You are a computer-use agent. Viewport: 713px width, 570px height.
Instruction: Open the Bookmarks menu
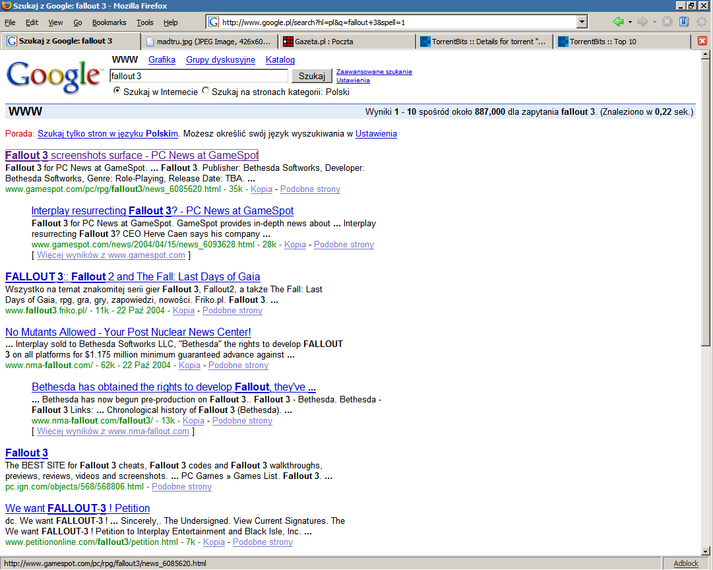(109, 22)
